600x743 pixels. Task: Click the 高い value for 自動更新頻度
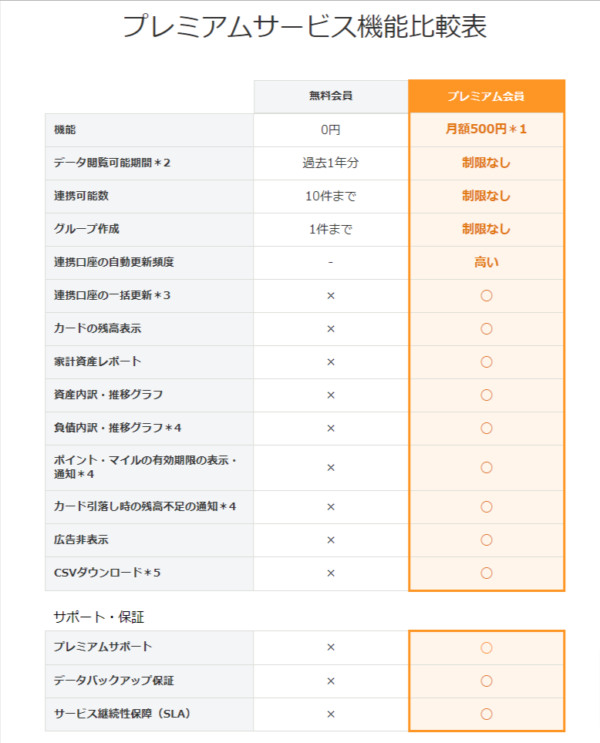click(486, 262)
